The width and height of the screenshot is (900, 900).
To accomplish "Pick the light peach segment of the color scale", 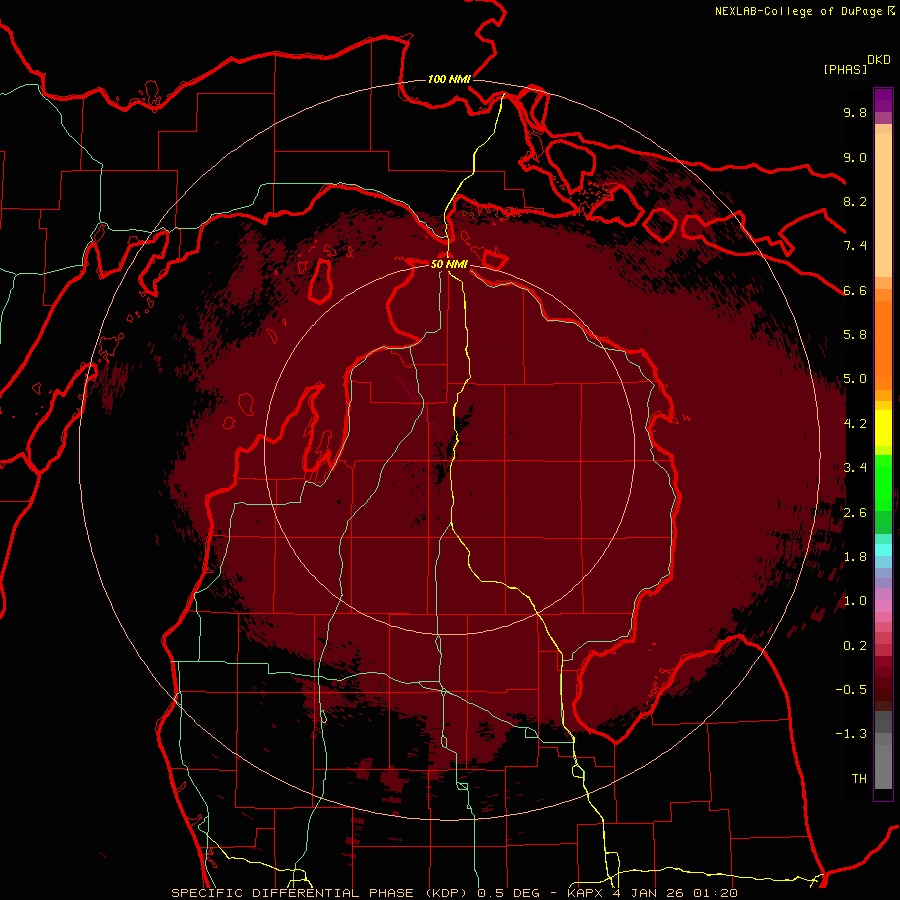I will click(x=883, y=207).
